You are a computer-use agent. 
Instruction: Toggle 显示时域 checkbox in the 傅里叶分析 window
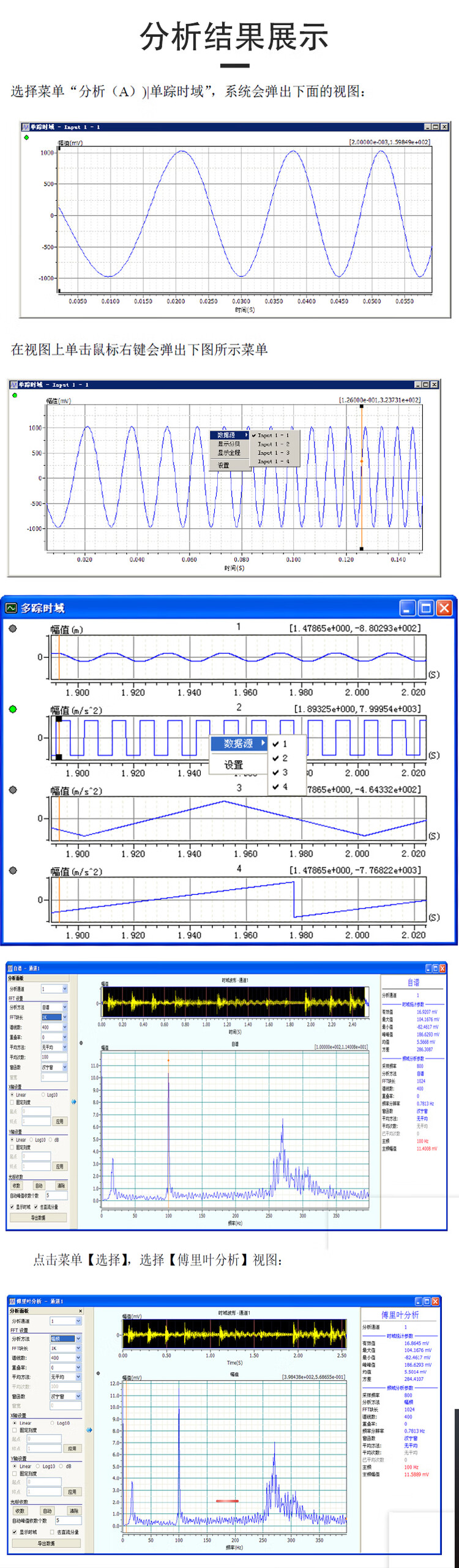14,1532
